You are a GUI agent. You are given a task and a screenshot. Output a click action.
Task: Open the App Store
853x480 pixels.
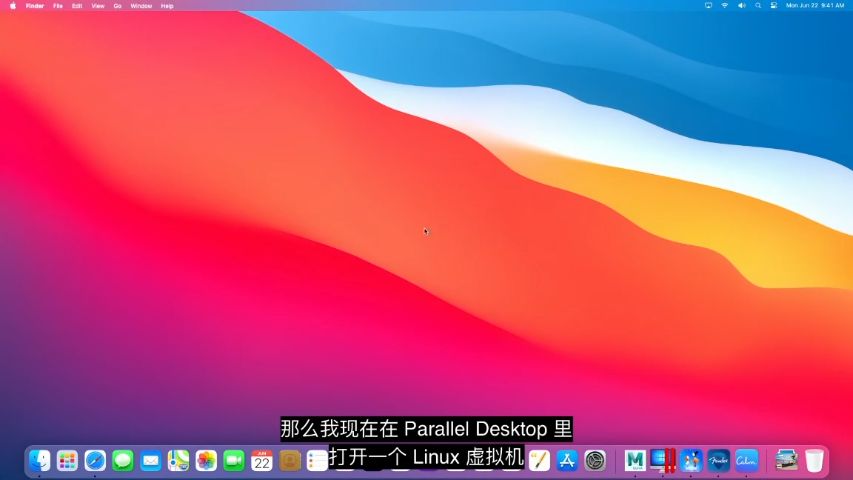coord(567,460)
